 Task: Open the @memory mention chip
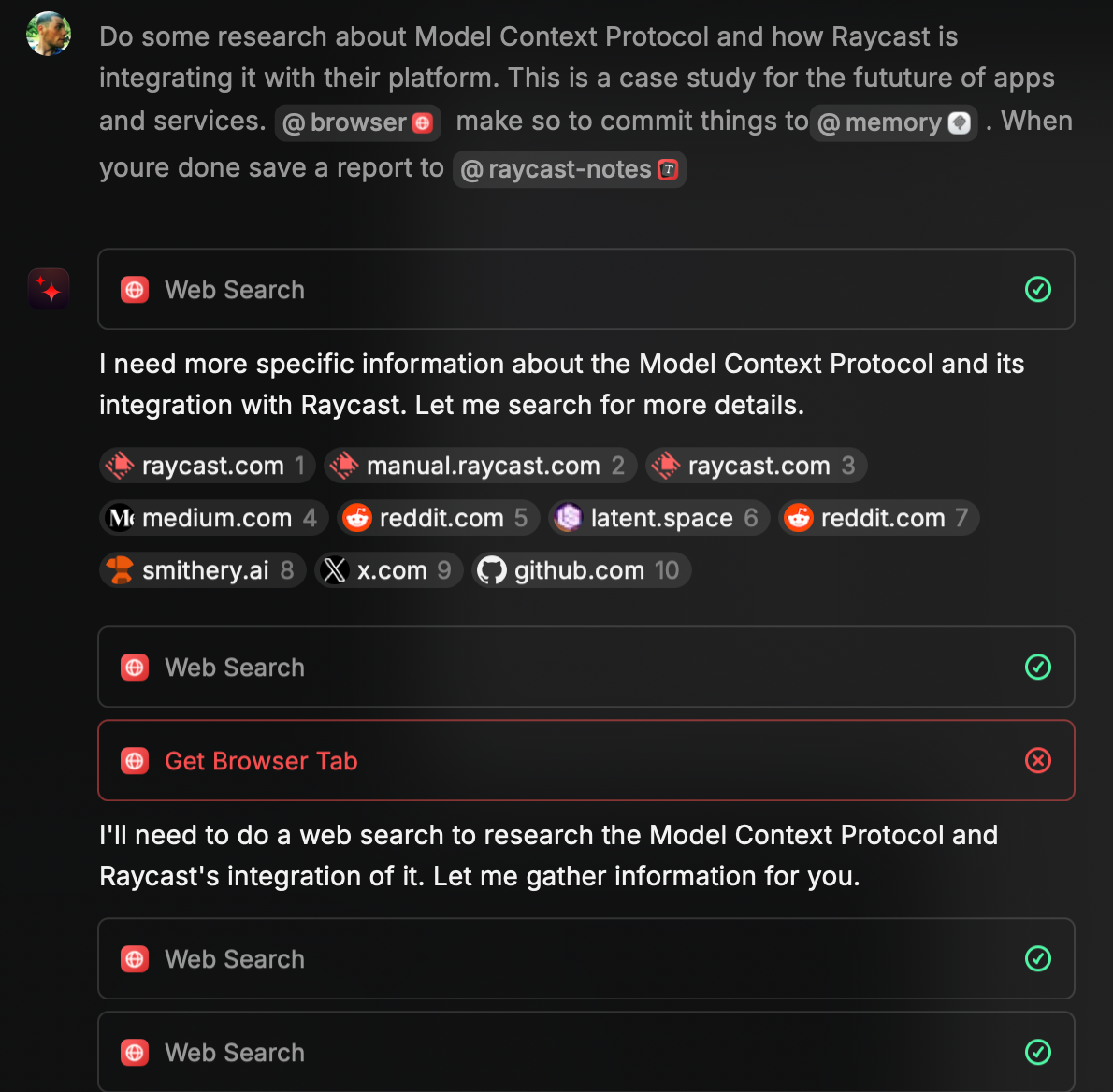(893, 122)
